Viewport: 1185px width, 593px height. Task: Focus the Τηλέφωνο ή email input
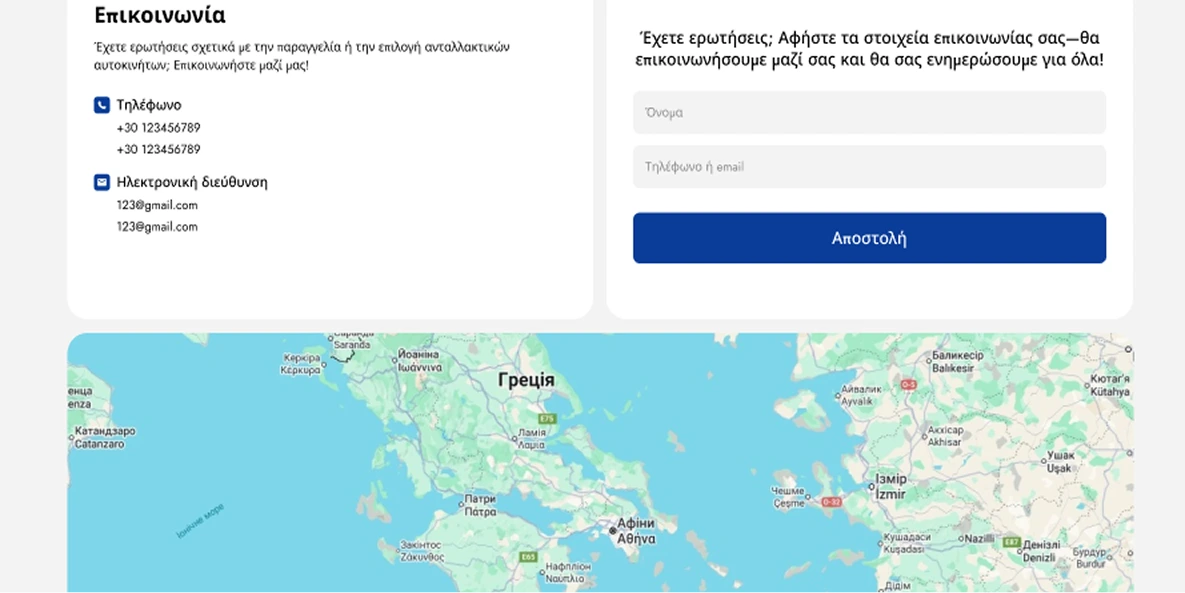coord(869,167)
